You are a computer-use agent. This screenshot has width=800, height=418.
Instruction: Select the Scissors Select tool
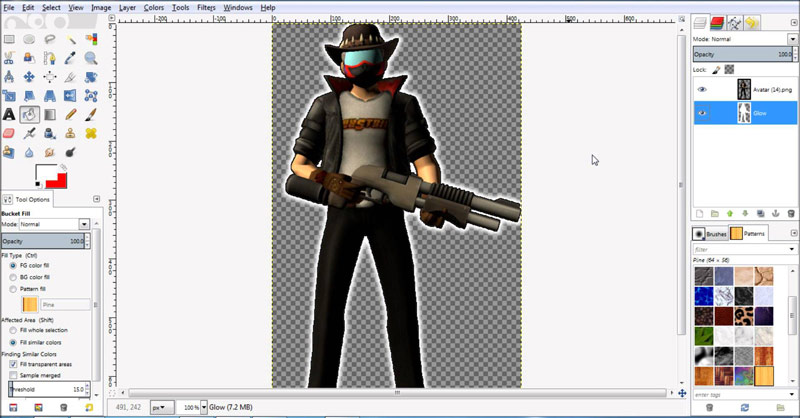pyautogui.click(x=9, y=58)
